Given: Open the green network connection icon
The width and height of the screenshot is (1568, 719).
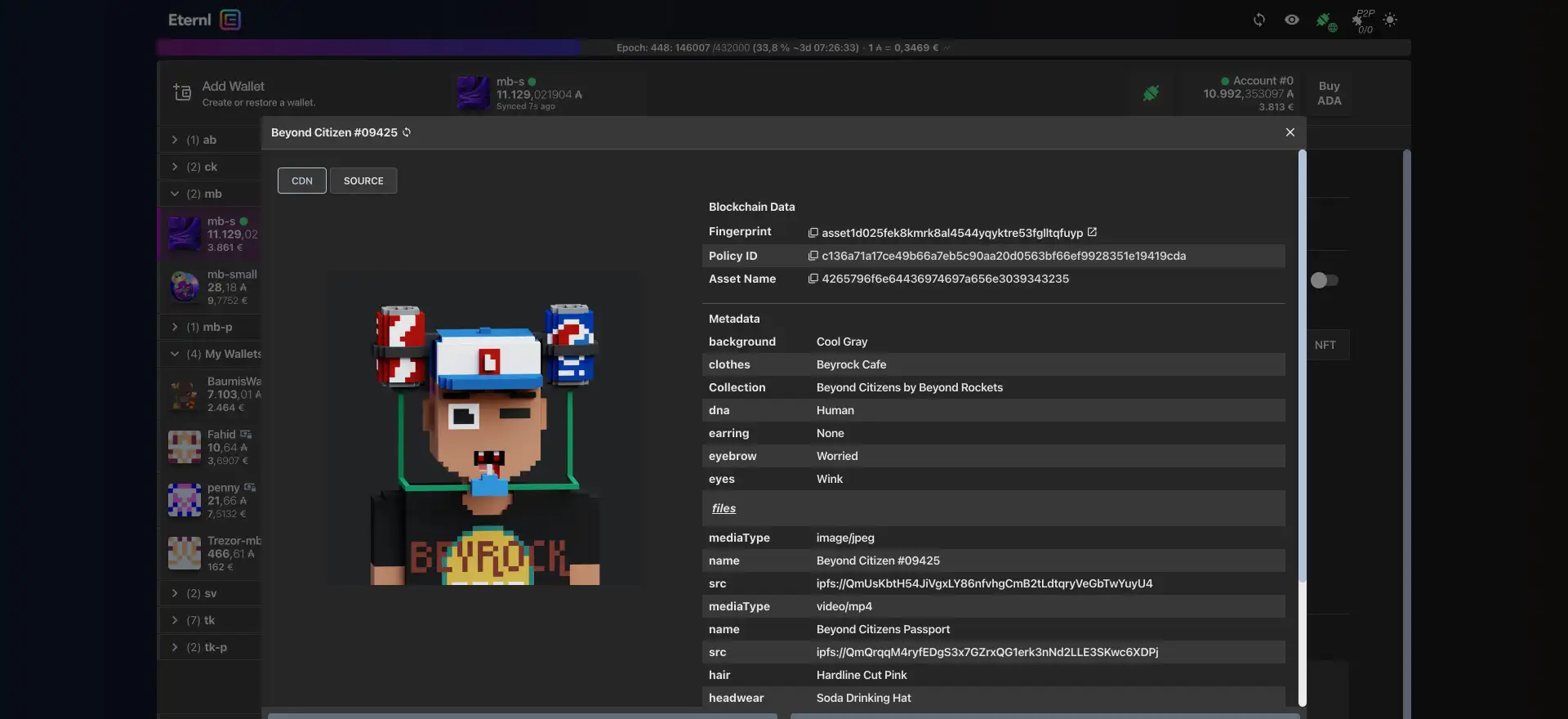Looking at the screenshot, I should coord(1325,20).
